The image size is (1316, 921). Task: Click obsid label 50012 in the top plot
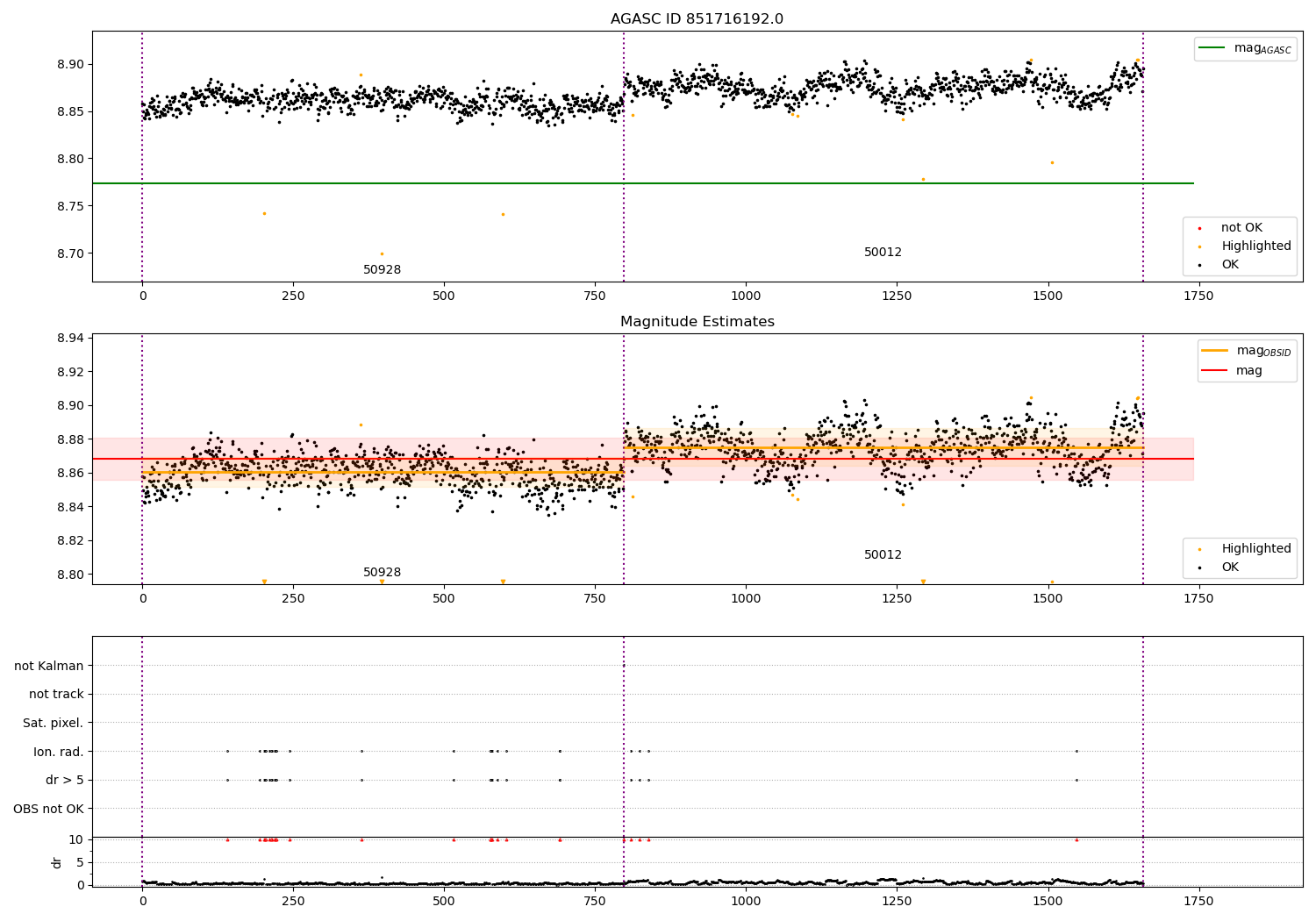(x=883, y=253)
